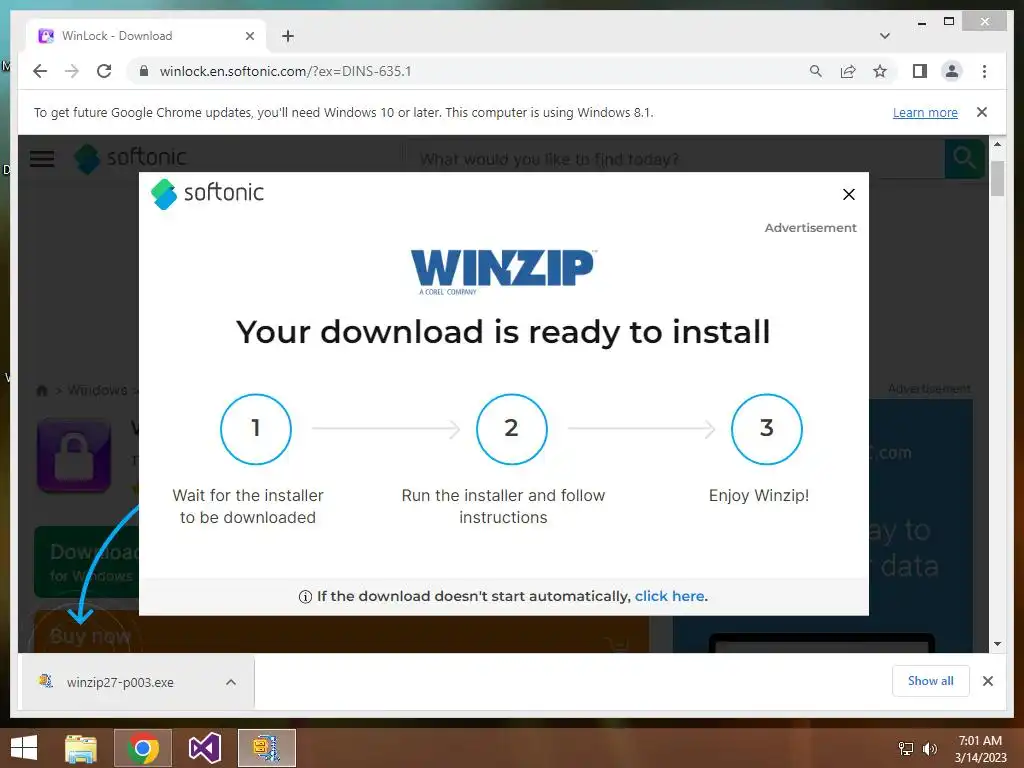Click the volume speaker tray icon
This screenshot has height=768, width=1024.
tap(930, 749)
